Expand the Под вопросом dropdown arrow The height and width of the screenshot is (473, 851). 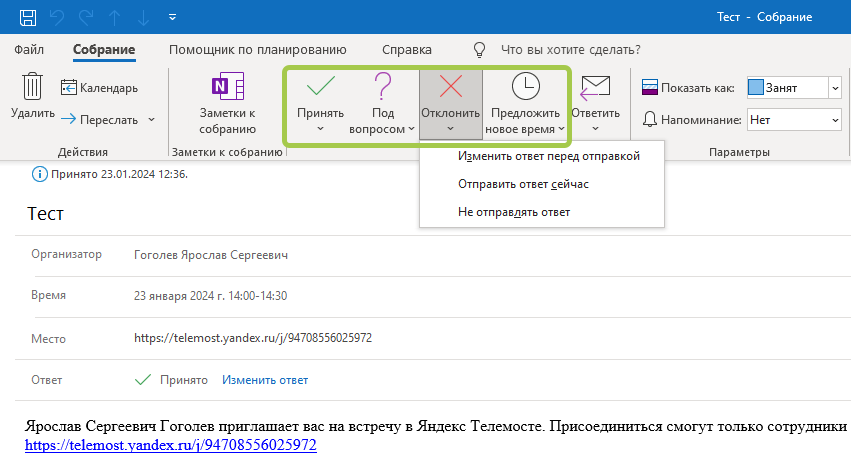click(411, 129)
